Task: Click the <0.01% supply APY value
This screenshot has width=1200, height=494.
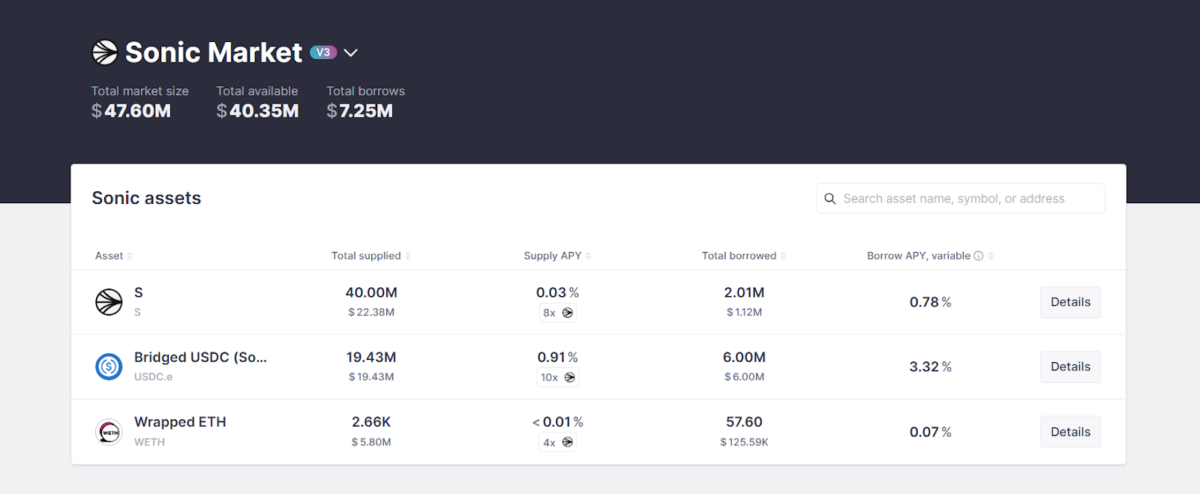Action: tap(558, 423)
